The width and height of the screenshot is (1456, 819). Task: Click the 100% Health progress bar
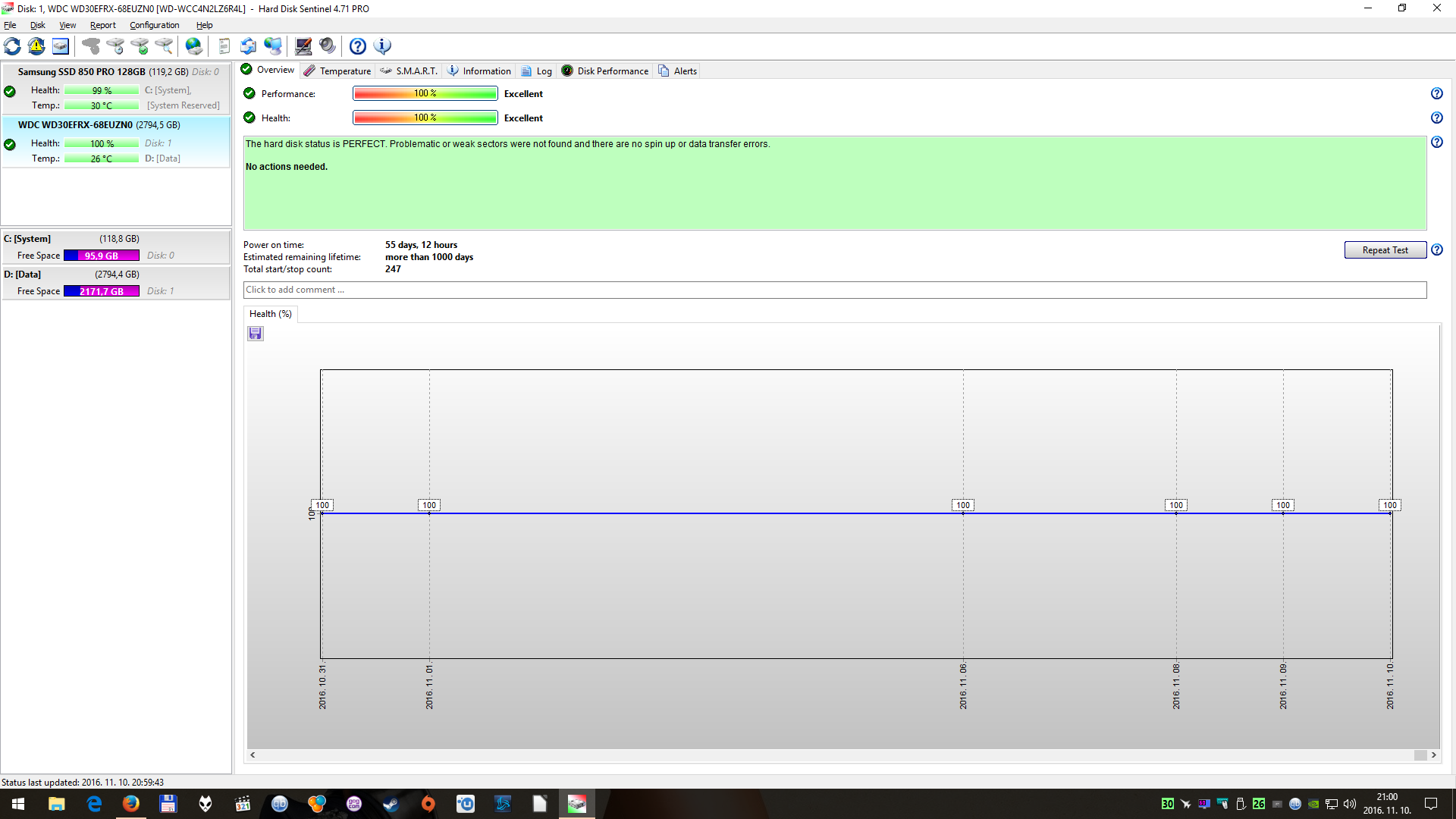pos(425,118)
